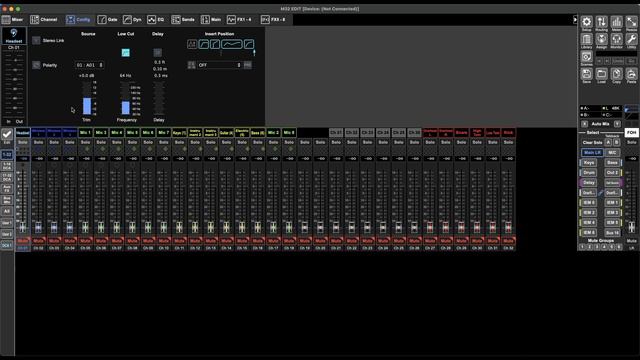Viewport: 640px width, 360px height.
Task: Solo the Headset channel
Action: (x=23, y=142)
